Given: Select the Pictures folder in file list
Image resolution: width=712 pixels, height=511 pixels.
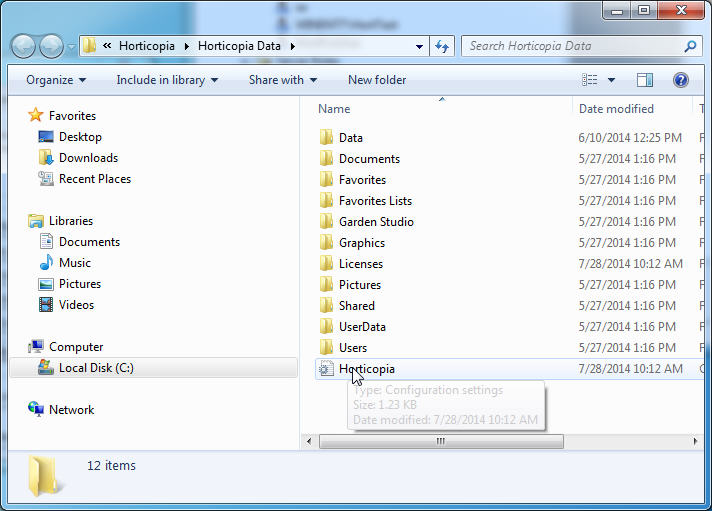Looking at the screenshot, I should coord(350,284).
